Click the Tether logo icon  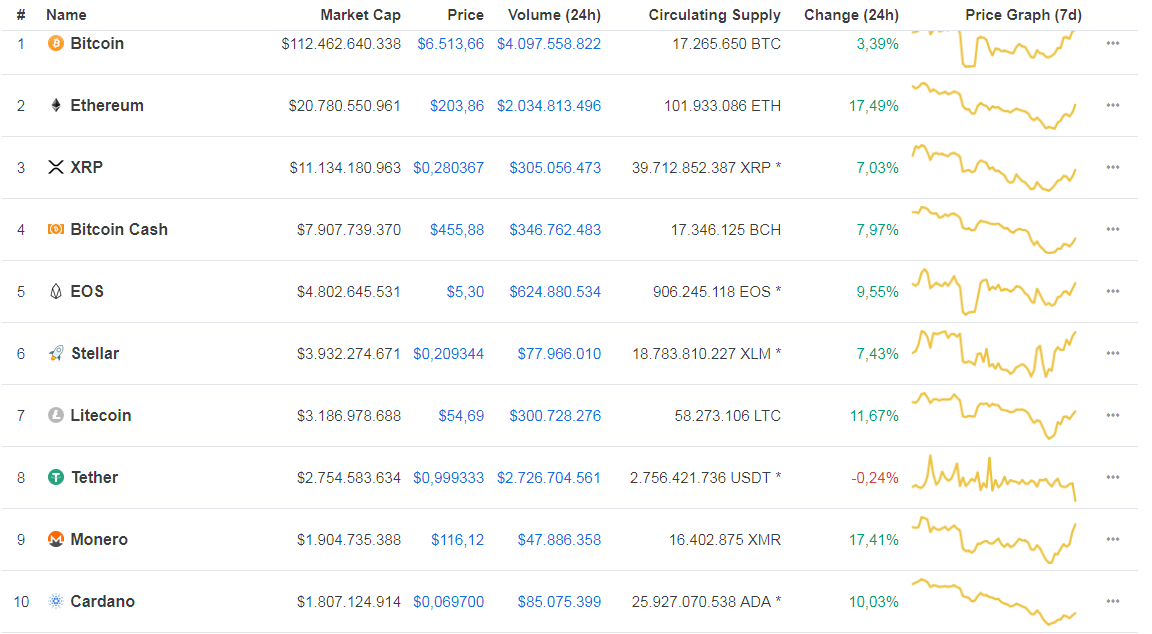tap(56, 478)
